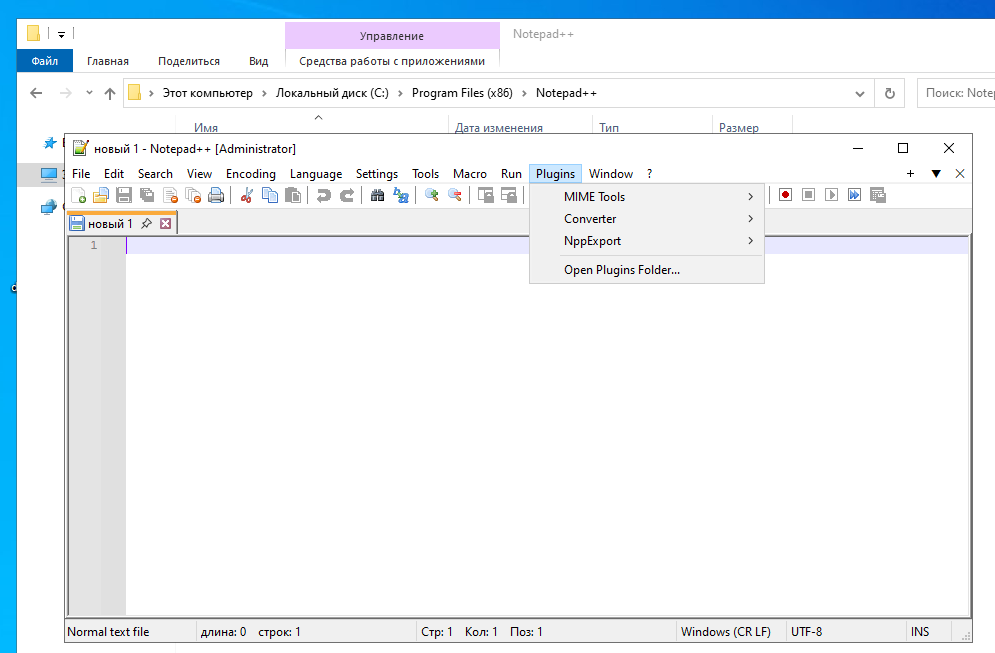Click the Explorer Up arrow
Viewport: 995px width, 653px height.
click(x=110, y=93)
